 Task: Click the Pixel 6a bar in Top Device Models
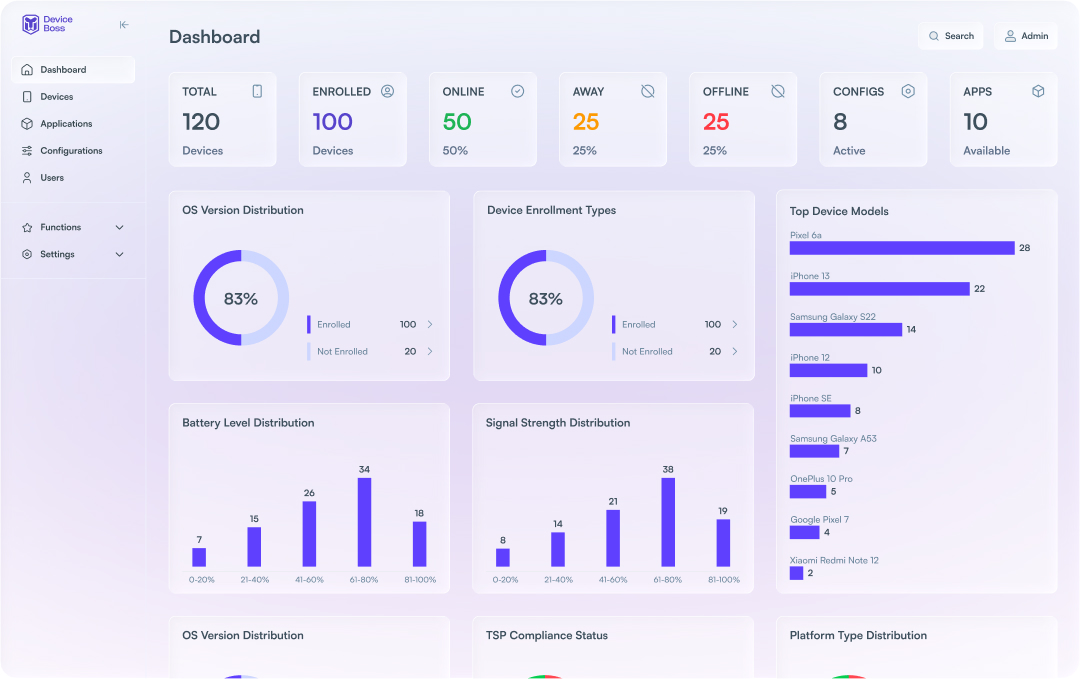point(902,248)
